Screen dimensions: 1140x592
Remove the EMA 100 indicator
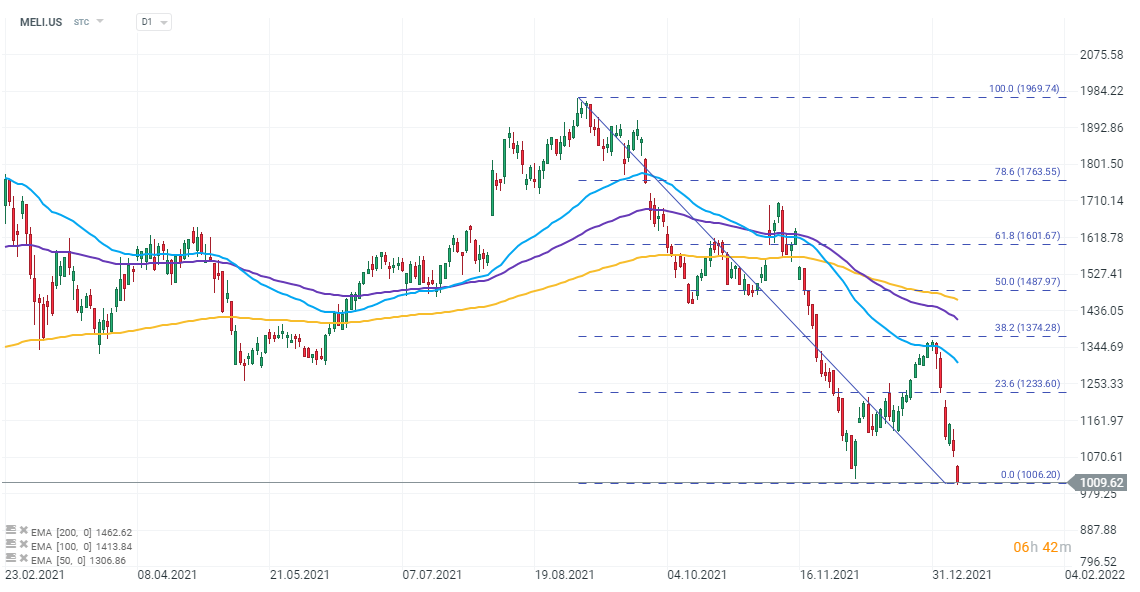22,546
